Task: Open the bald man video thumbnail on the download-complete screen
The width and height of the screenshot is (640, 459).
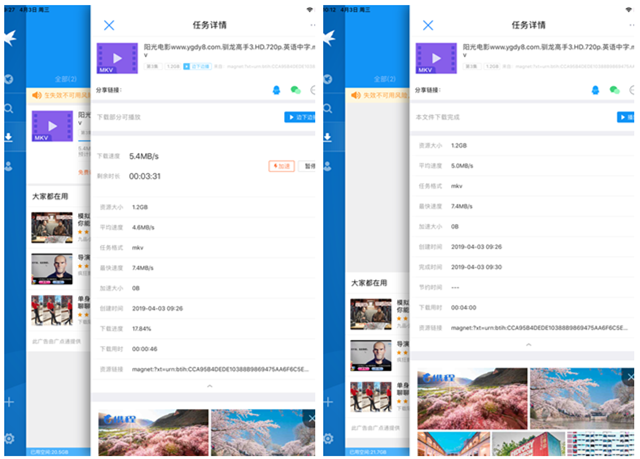Action: click(x=371, y=356)
